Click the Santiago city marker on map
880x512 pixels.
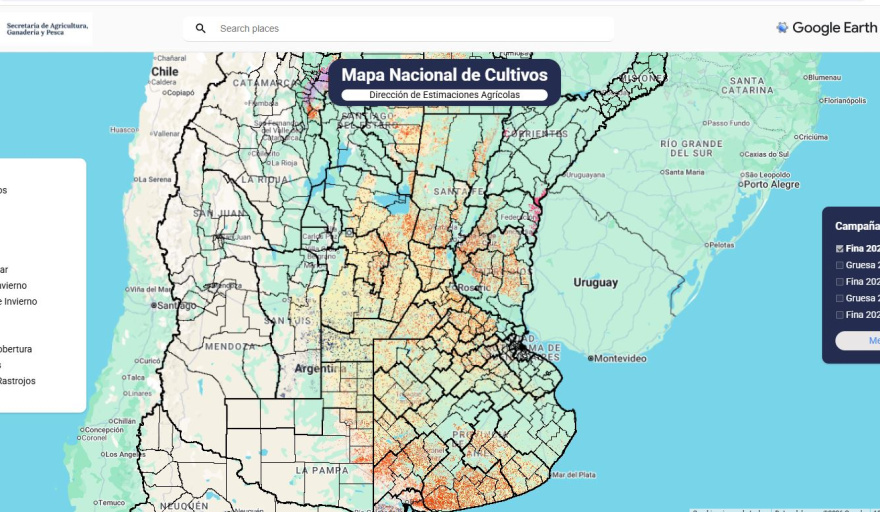point(154,305)
